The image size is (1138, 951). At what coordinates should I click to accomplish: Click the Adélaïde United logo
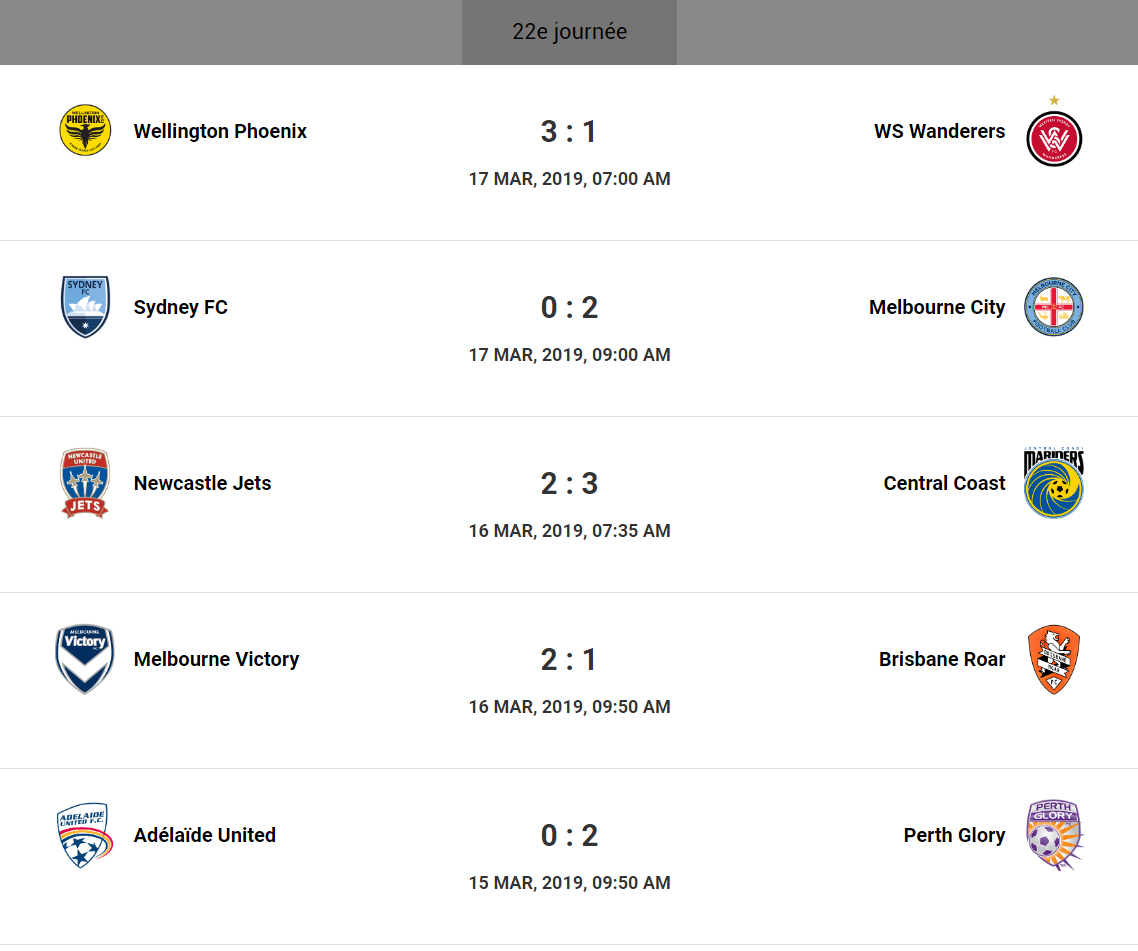coord(83,835)
